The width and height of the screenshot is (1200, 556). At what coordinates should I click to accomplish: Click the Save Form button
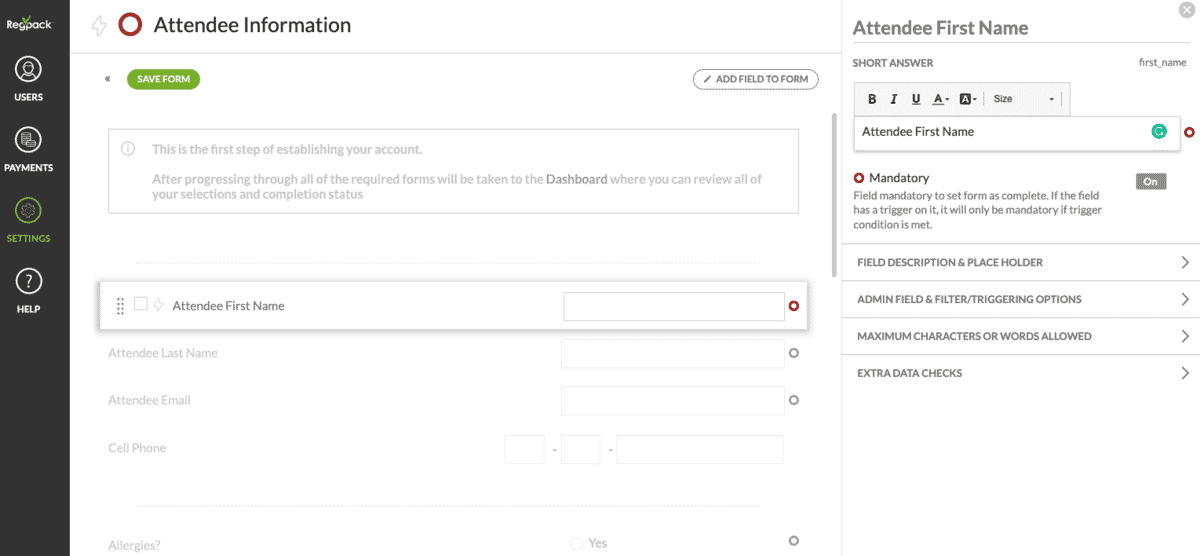pyautogui.click(x=163, y=79)
